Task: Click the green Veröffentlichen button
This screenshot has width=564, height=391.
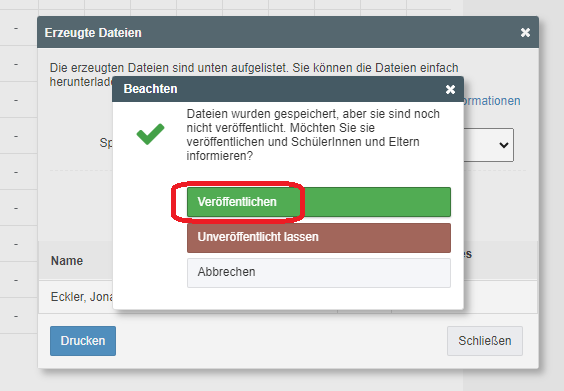Action: click(319, 202)
